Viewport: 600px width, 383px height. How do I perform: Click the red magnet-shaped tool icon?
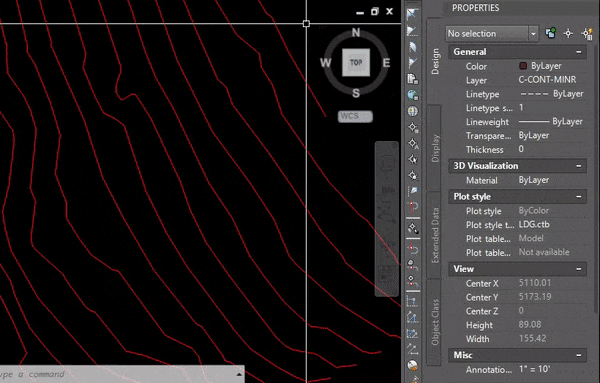pos(414,207)
